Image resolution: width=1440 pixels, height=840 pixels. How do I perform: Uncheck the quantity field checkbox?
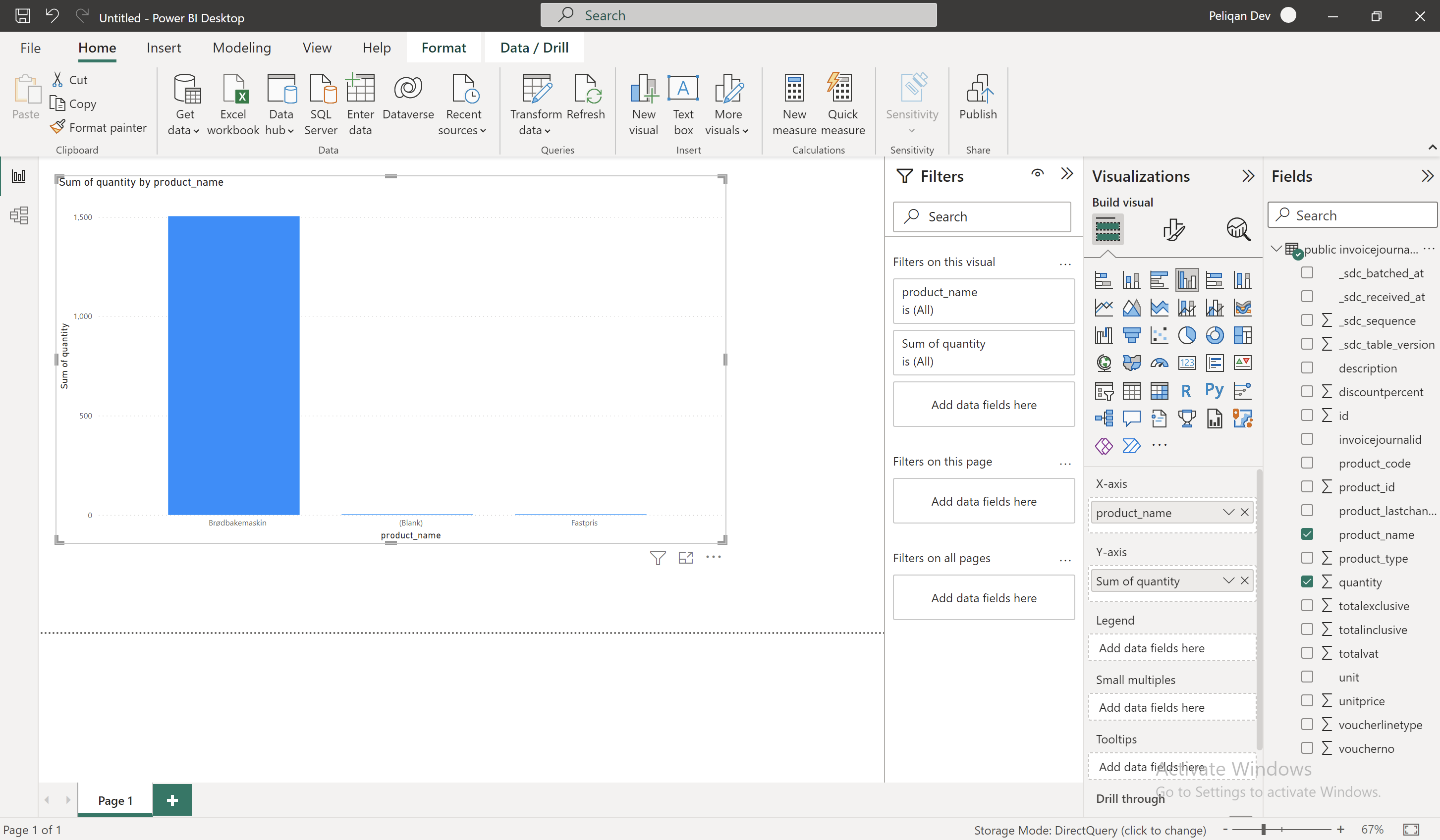point(1307,581)
